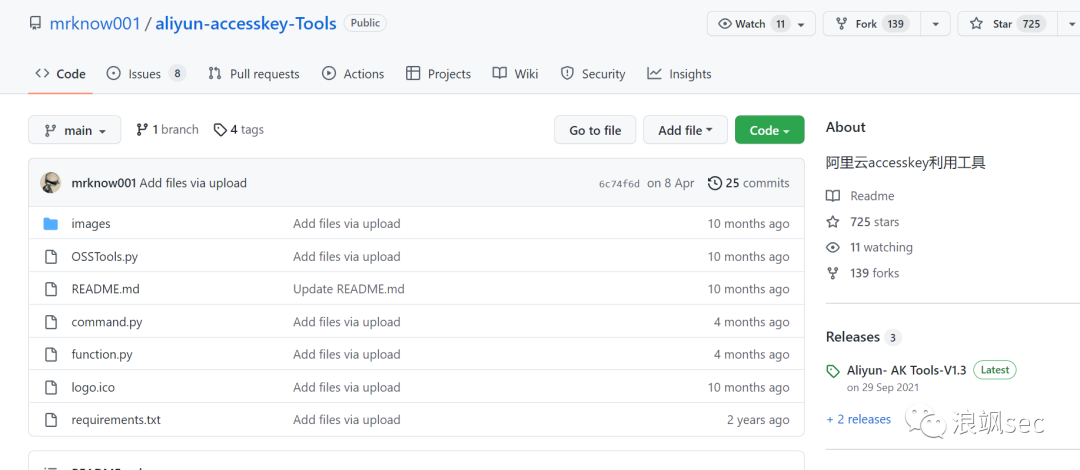Open the command.py file

point(107,322)
